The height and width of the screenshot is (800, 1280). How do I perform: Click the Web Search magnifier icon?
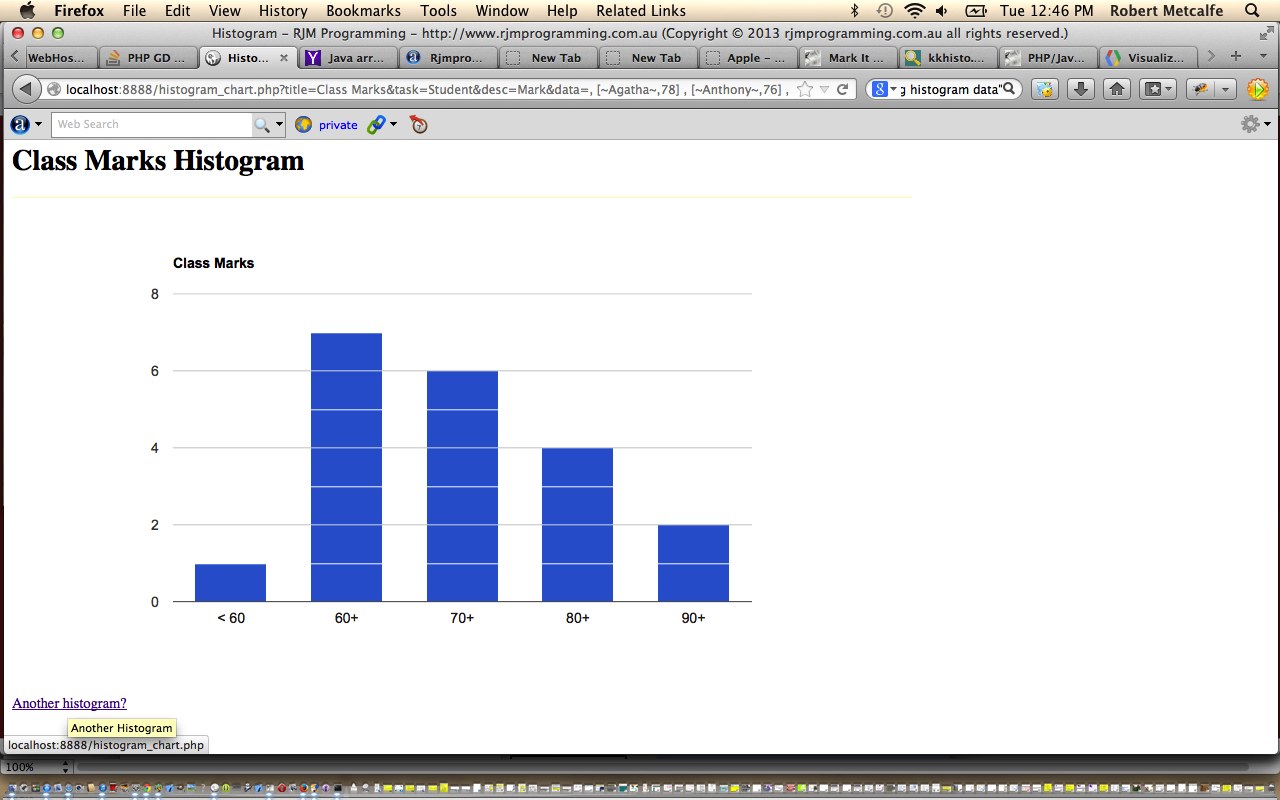click(262, 124)
